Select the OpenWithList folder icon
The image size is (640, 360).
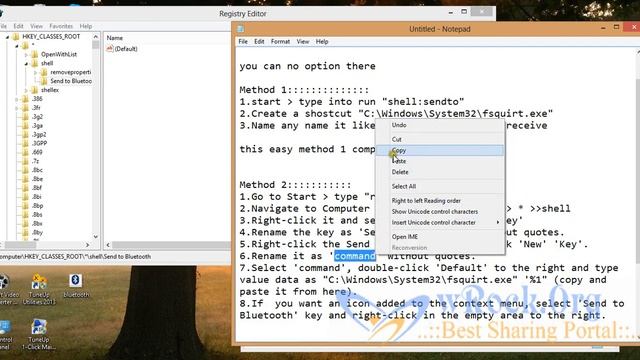tap(35, 54)
